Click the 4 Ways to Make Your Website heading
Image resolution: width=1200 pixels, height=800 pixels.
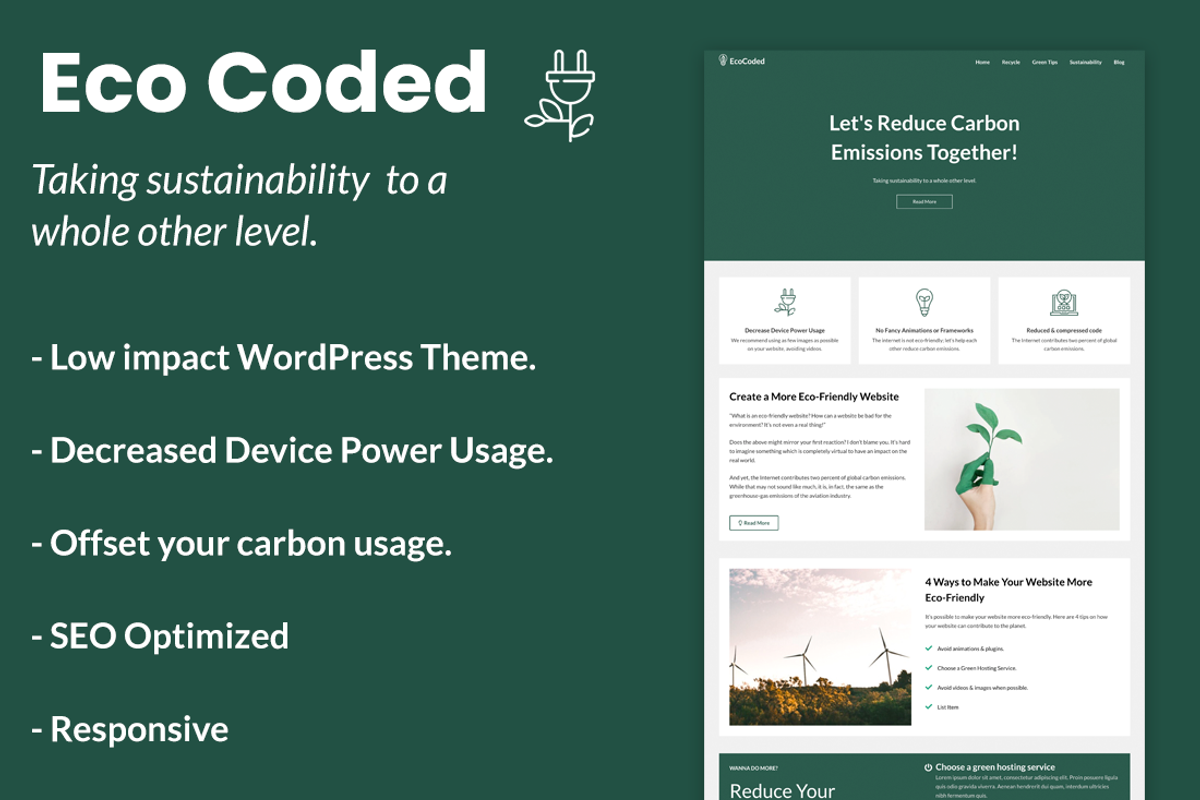click(1008, 590)
